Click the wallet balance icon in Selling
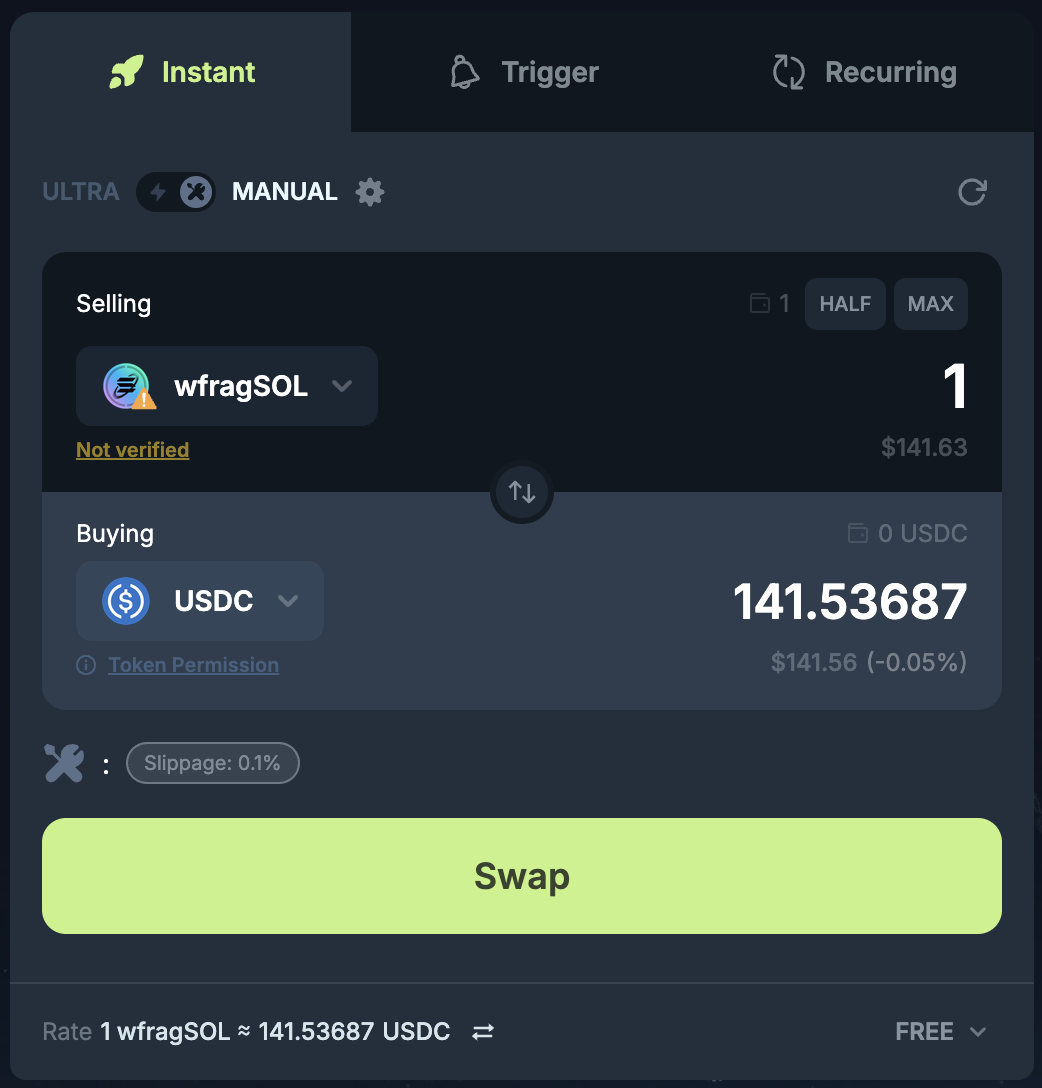Viewport: 1042px width, 1088px height. click(x=760, y=303)
